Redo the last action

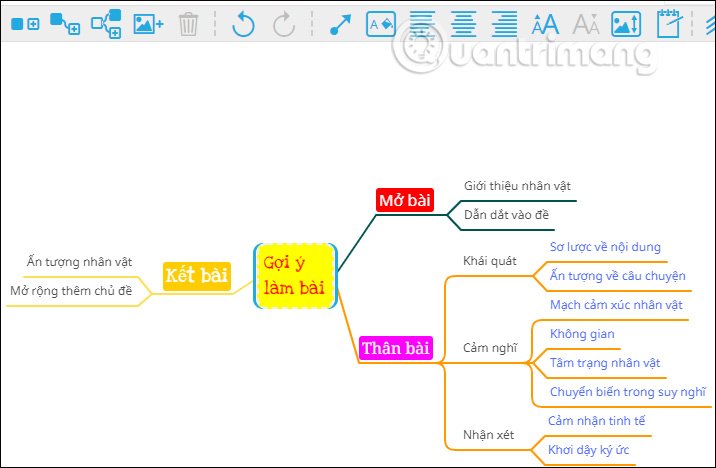pos(284,24)
